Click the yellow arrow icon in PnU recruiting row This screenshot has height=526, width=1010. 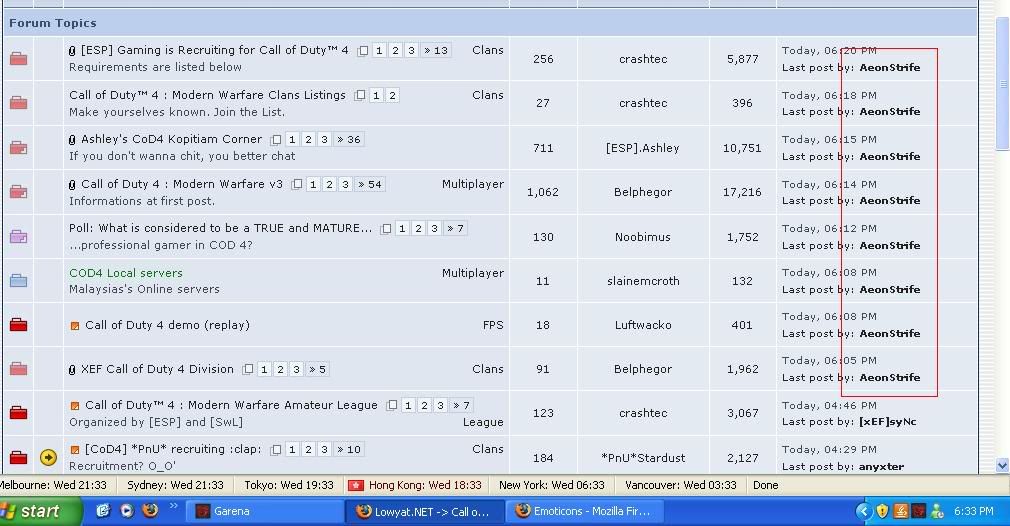[x=48, y=457]
